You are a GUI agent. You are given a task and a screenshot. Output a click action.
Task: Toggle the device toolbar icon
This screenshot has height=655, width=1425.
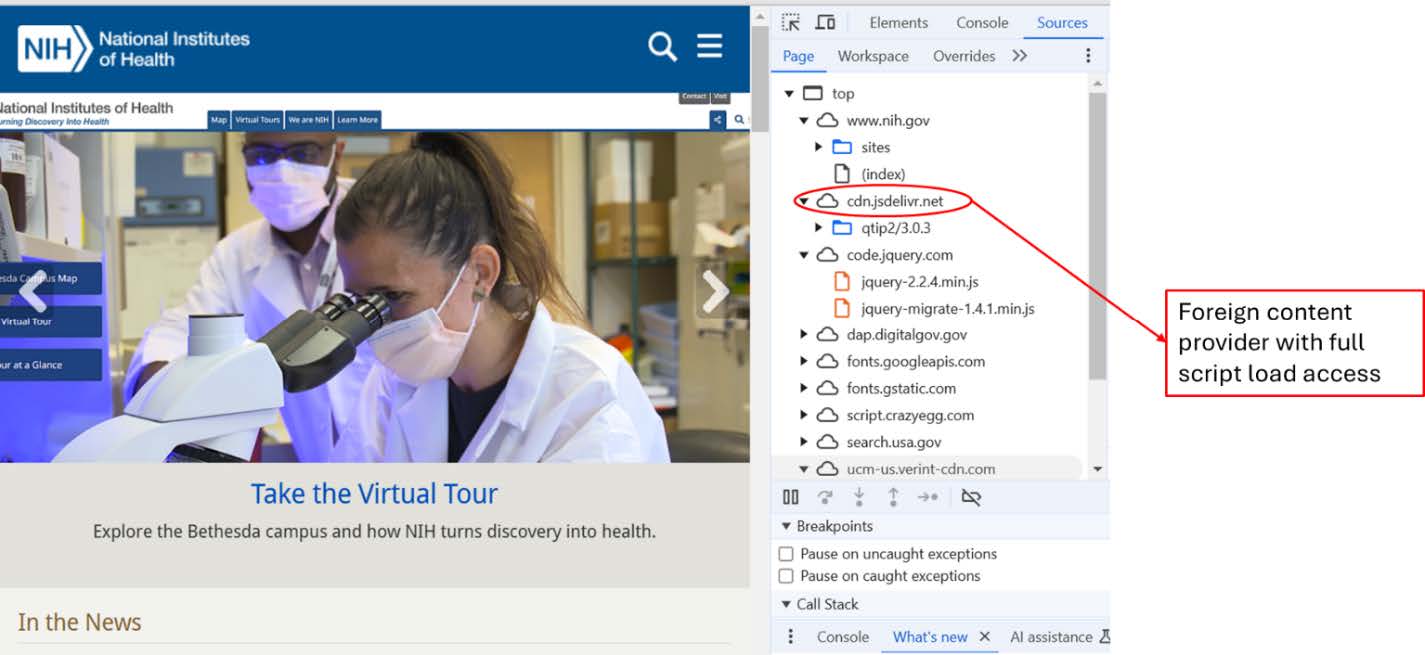pos(825,23)
